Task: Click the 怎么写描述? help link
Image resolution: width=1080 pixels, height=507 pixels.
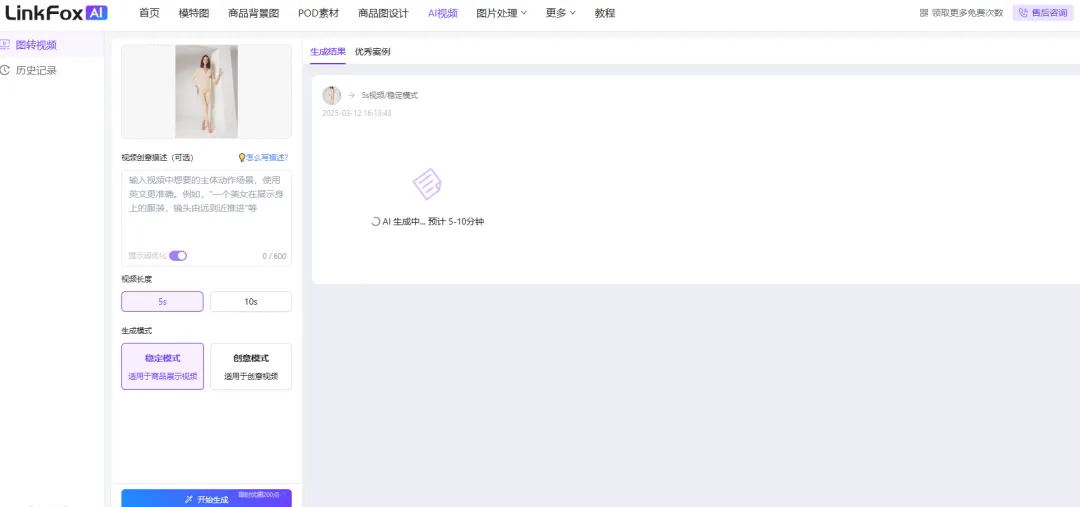Action: pyautogui.click(x=267, y=158)
